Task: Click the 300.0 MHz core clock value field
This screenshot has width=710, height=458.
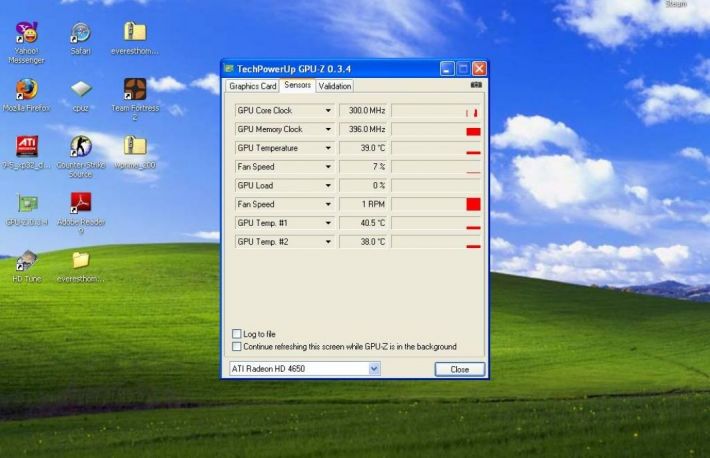Action: pos(363,111)
